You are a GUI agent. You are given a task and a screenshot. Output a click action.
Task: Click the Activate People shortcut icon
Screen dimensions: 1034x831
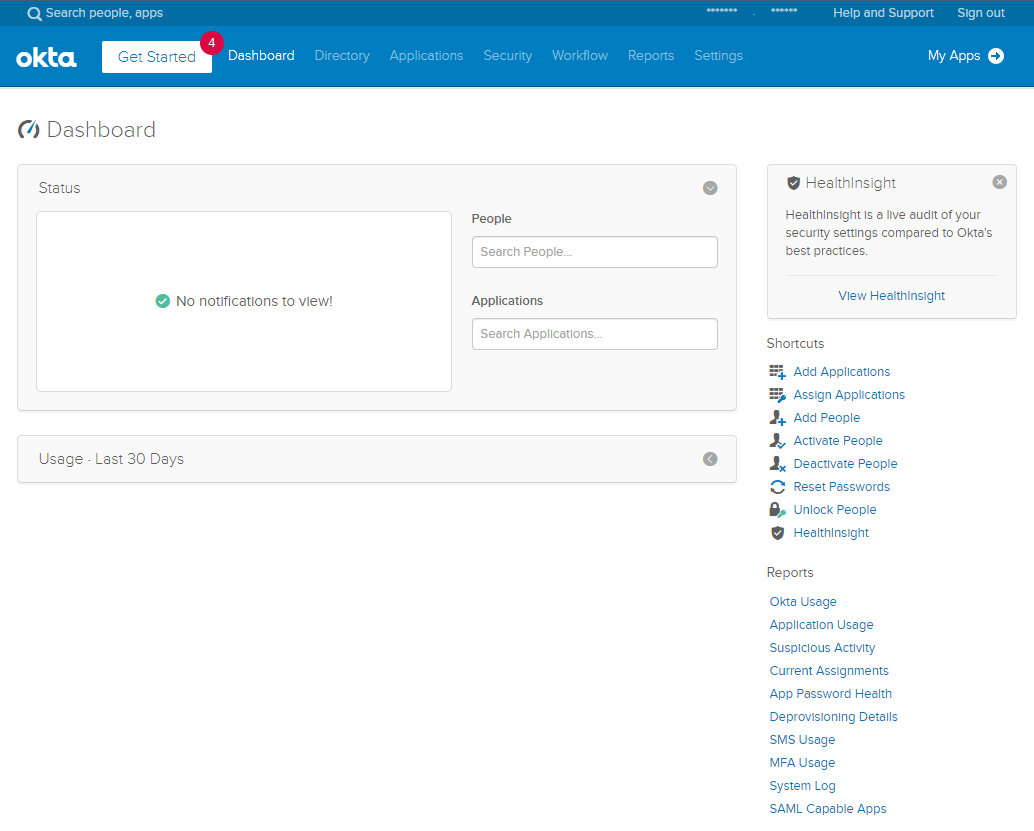click(777, 441)
